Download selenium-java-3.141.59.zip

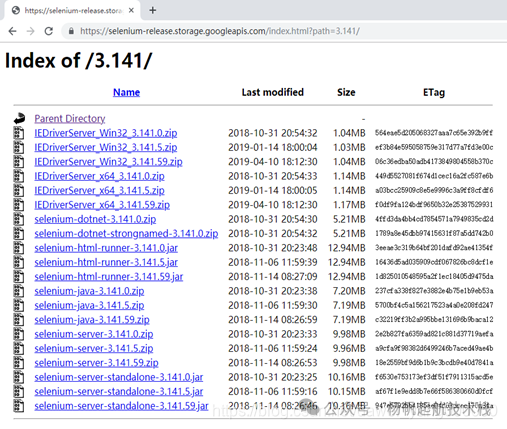92,320
